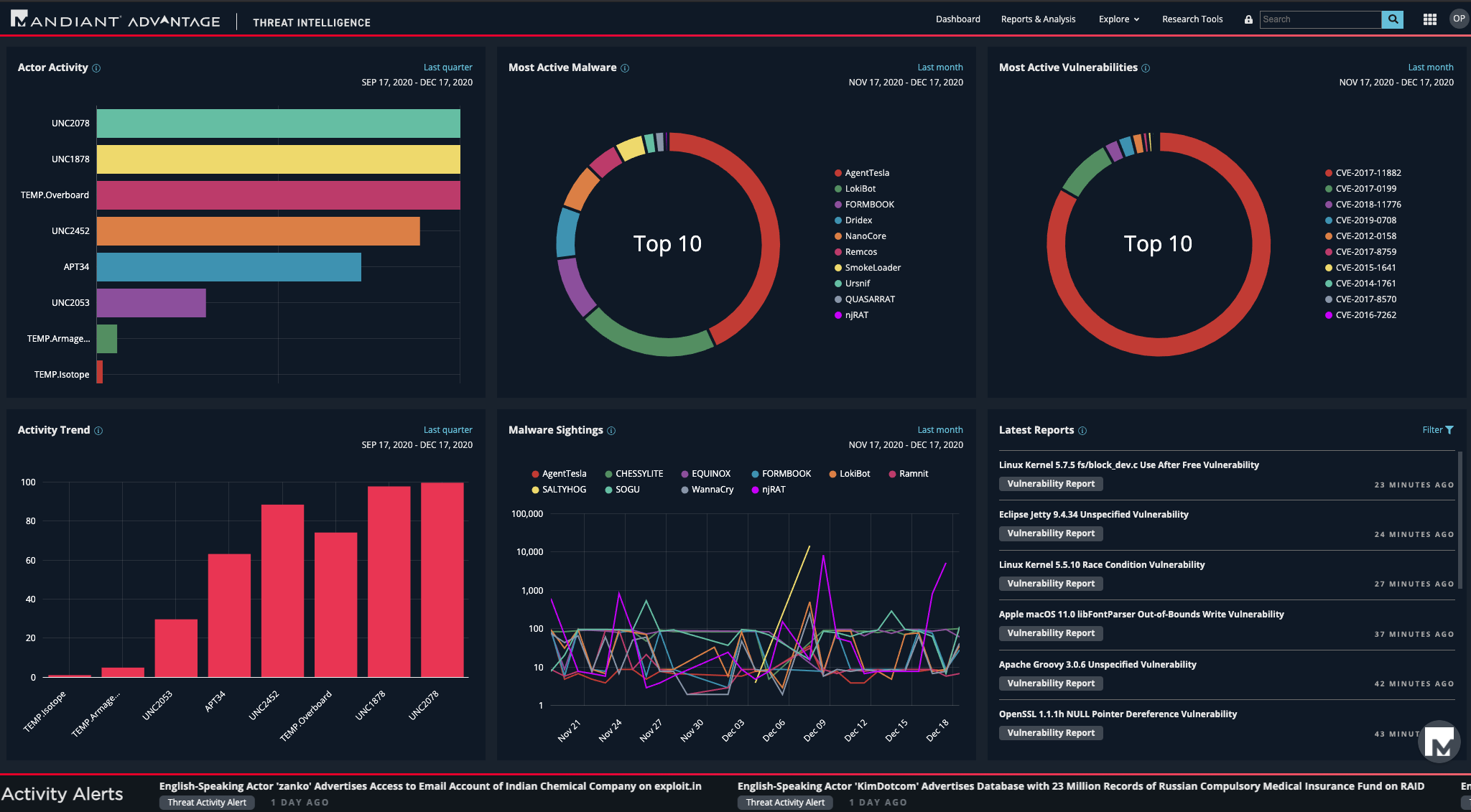
Task: Click the search magnifier button
Action: pos(1393,19)
